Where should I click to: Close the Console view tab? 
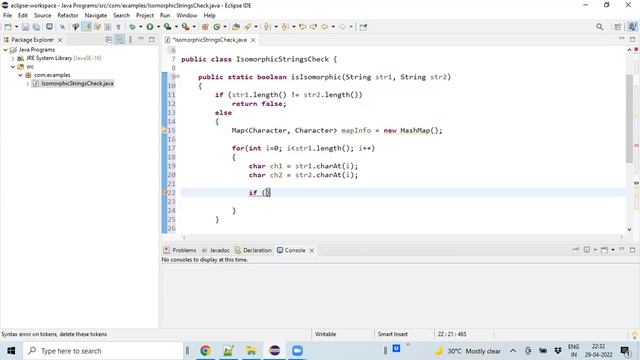pyautogui.click(x=311, y=250)
